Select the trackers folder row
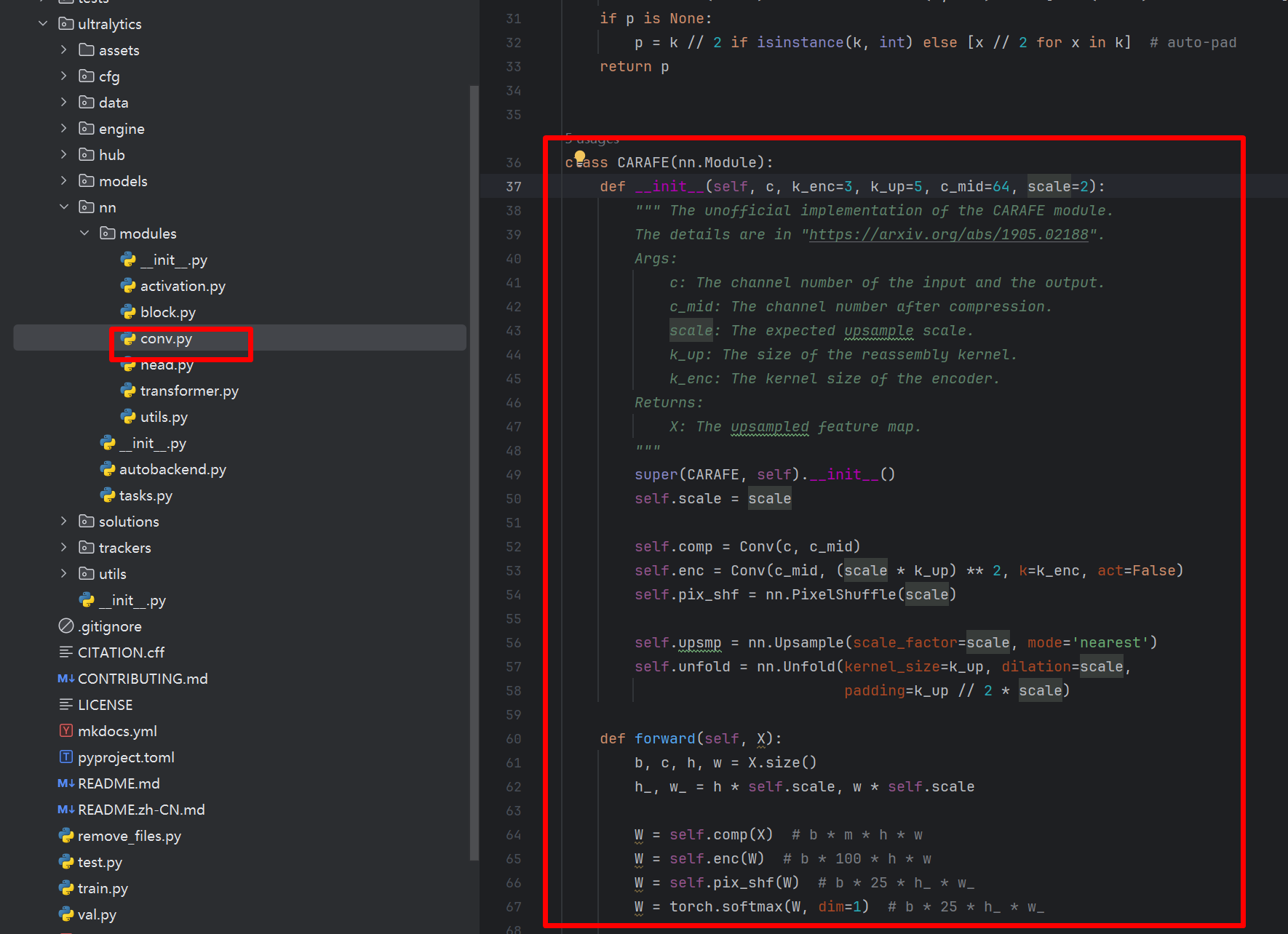This screenshot has width=1288, height=934. coord(240,548)
